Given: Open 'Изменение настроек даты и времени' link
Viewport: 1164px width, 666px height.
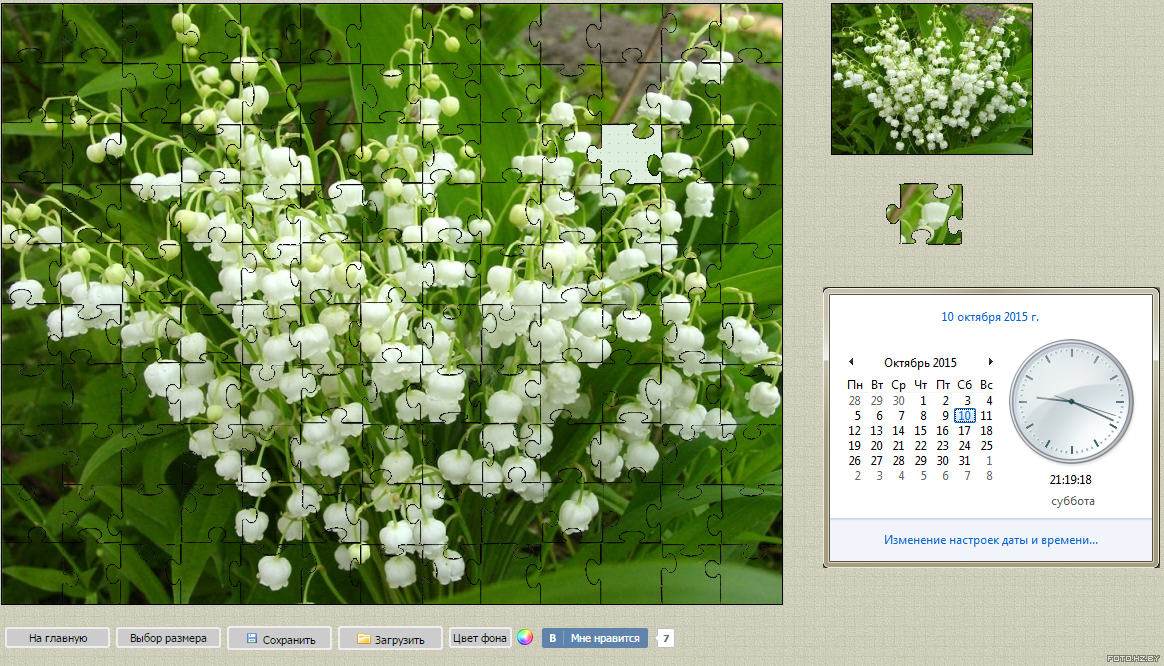Looking at the screenshot, I should (990, 540).
